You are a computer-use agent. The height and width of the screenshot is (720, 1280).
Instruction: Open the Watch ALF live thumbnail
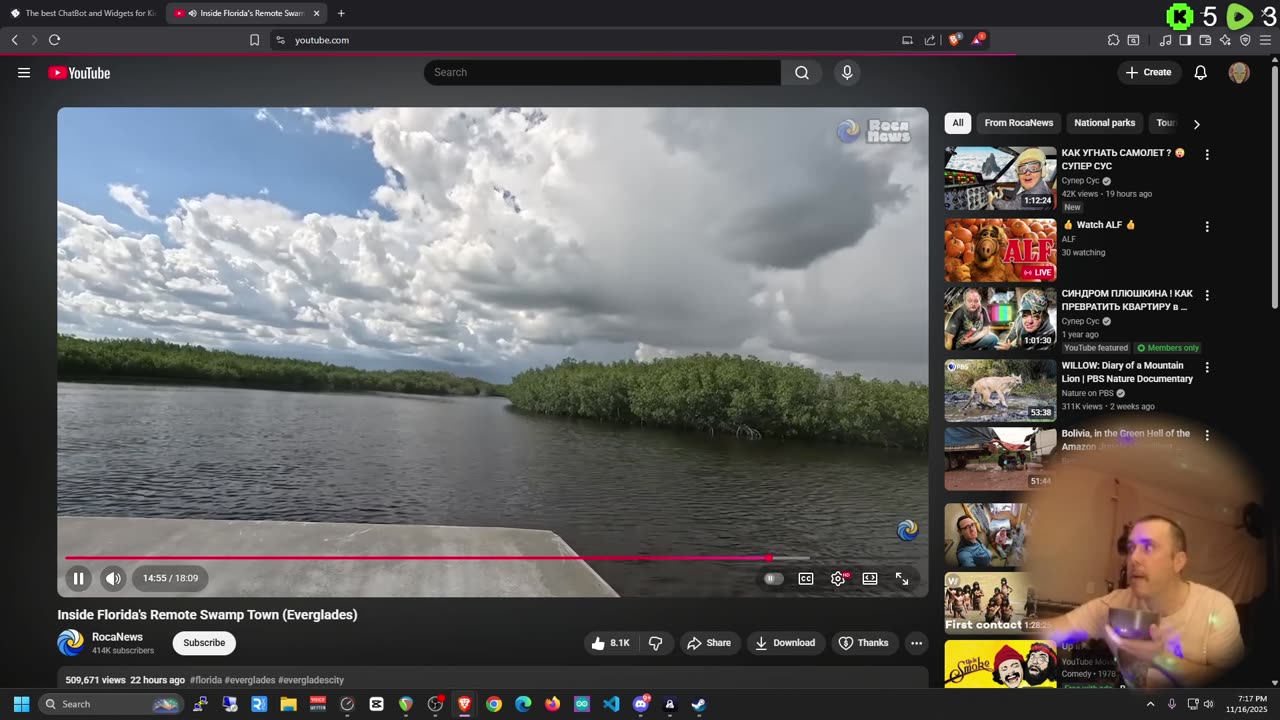coord(1000,250)
